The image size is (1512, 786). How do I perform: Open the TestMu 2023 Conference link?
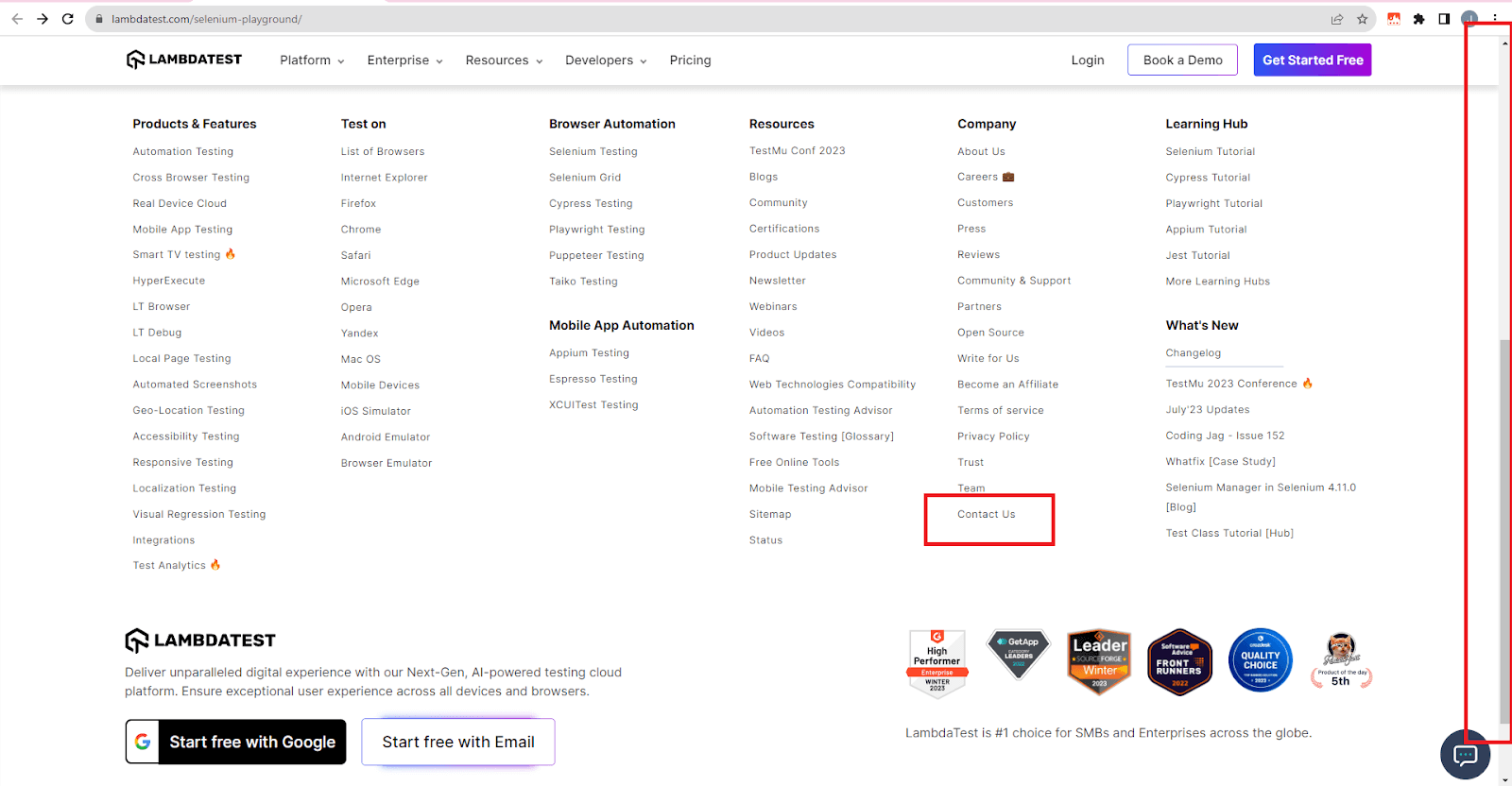pyautogui.click(x=1239, y=384)
